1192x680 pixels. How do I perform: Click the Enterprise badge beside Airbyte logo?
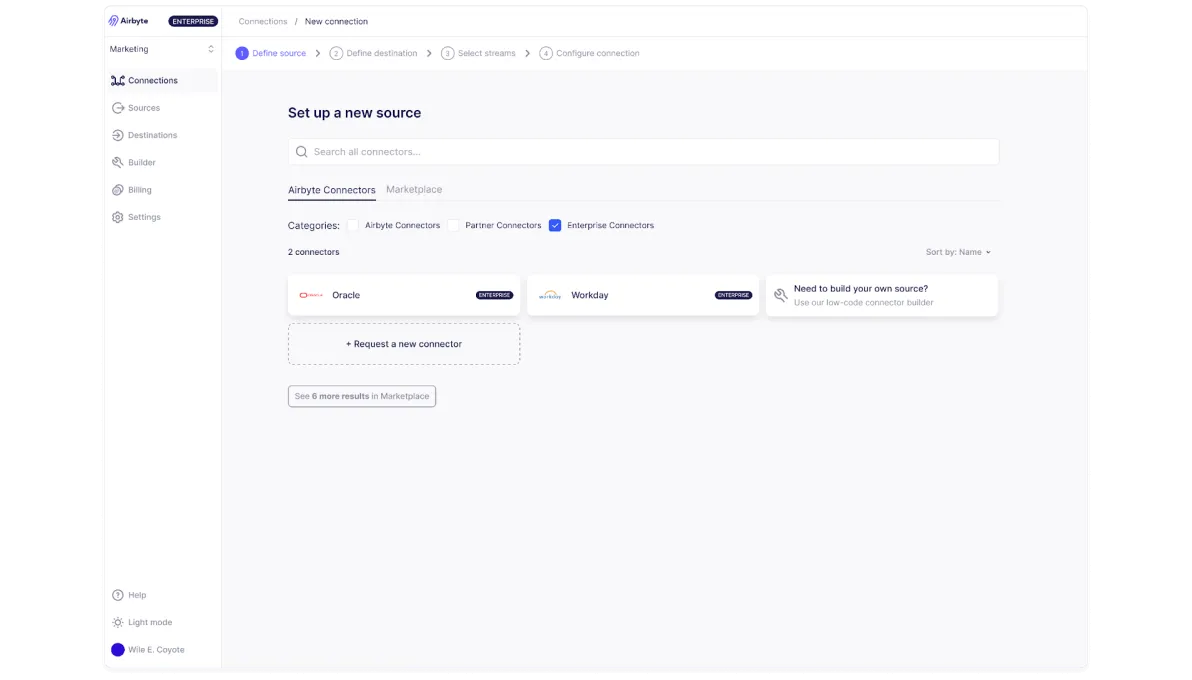(x=193, y=21)
